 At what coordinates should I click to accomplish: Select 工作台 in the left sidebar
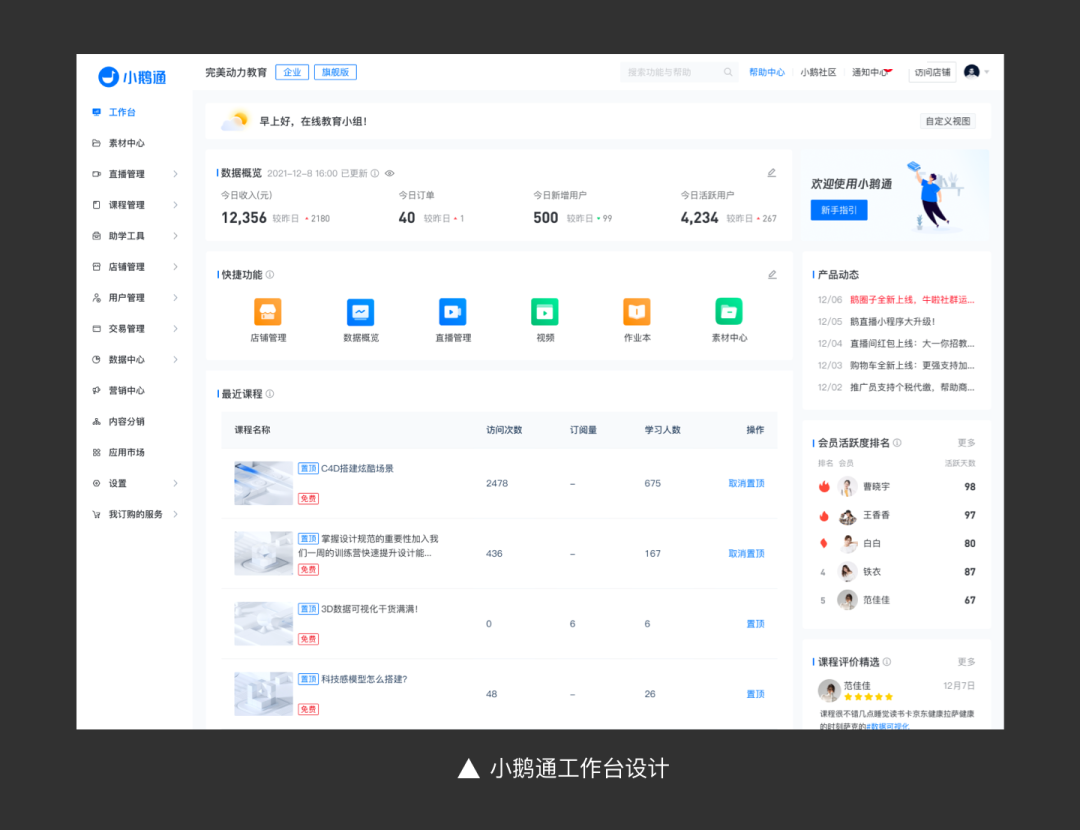tap(121, 112)
